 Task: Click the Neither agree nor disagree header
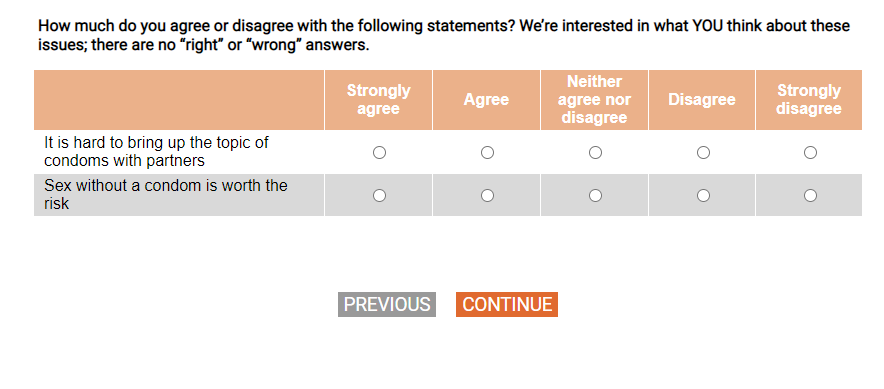[x=594, y=100]
